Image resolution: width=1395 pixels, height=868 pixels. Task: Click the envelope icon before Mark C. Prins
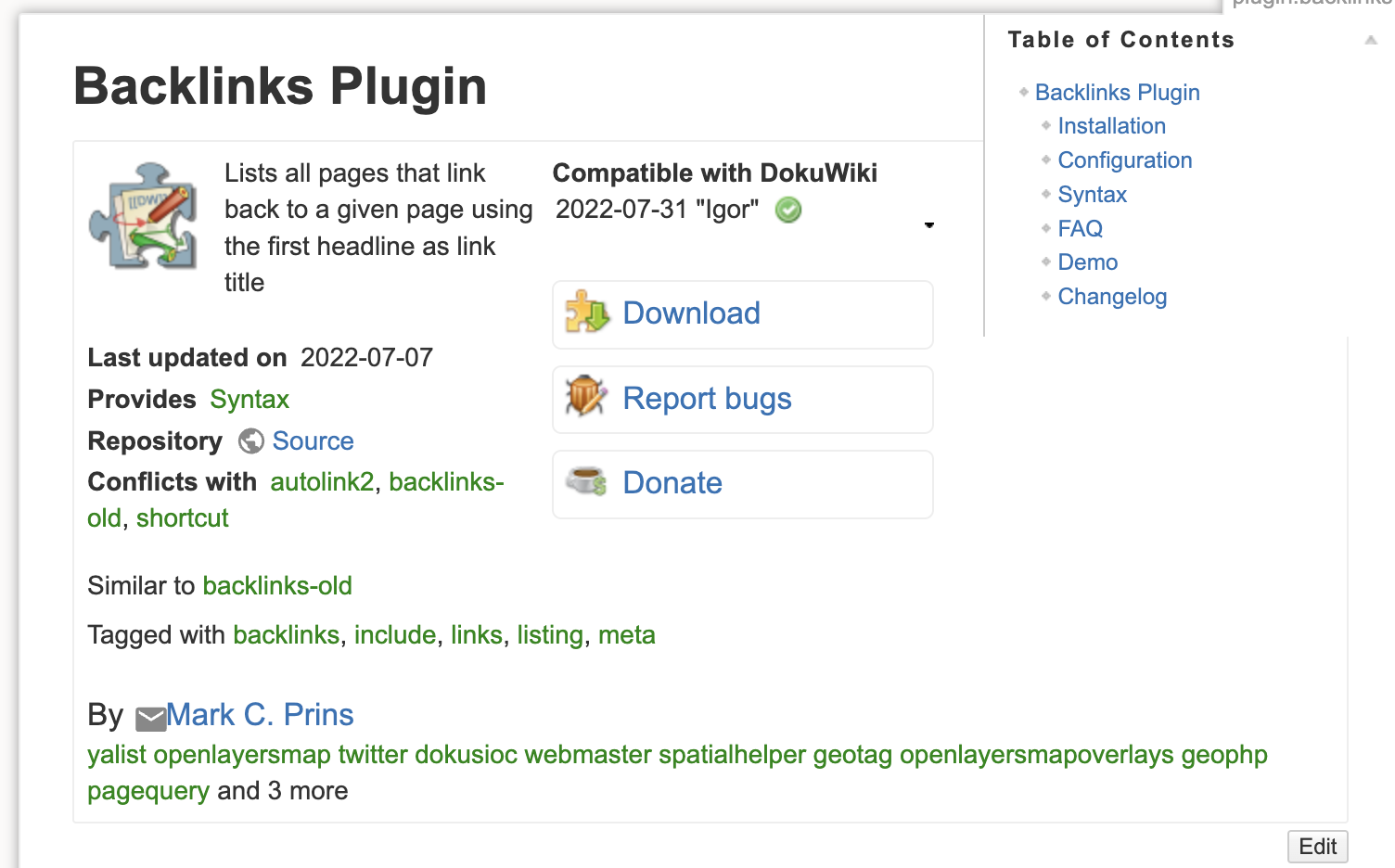150,718
